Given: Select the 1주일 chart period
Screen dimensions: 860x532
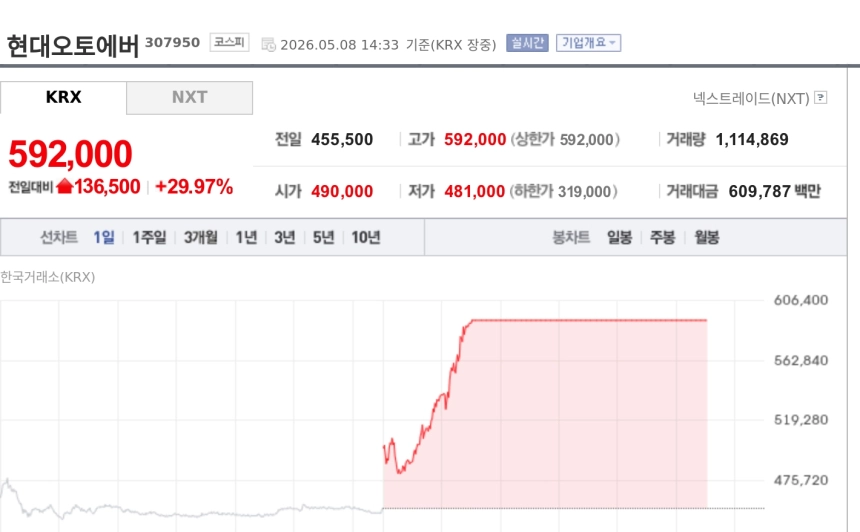Looking at the screenshot, I should pyautogui.click(x=149, y=237).
